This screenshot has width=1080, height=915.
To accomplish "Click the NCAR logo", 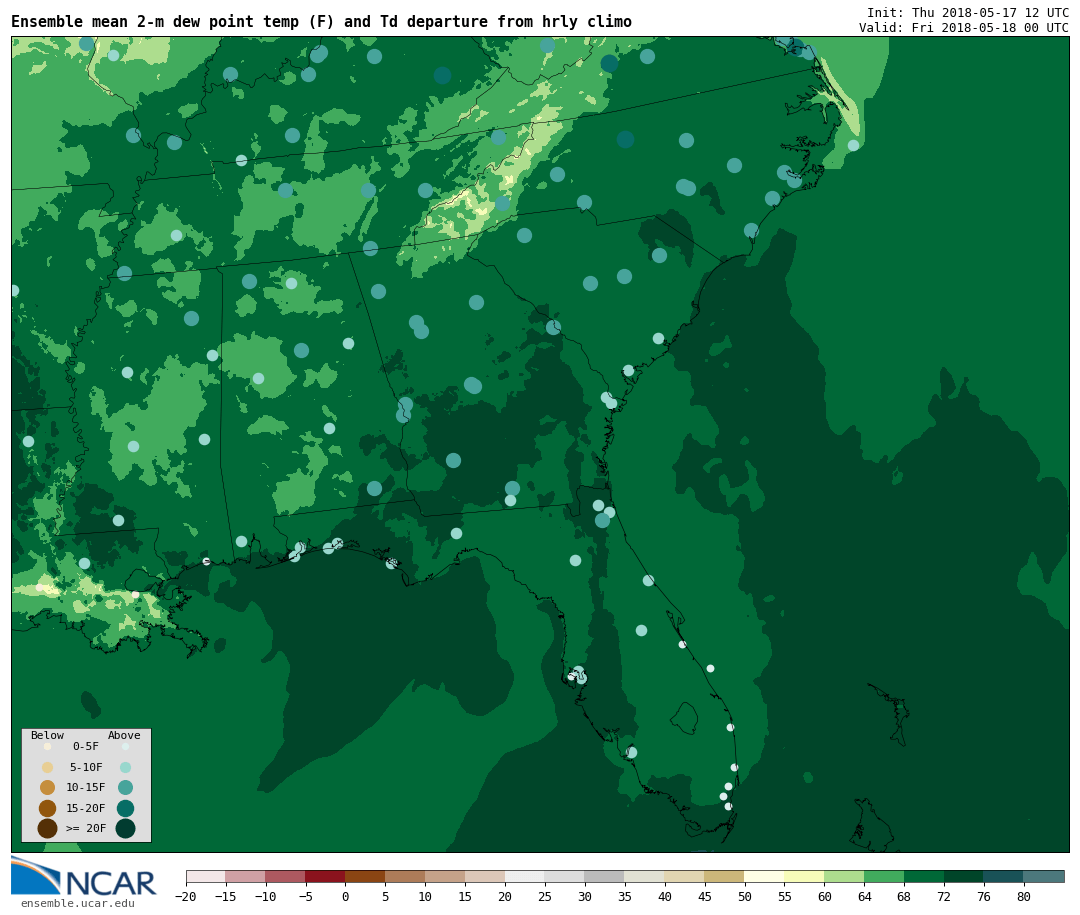I will coord(83,876).
